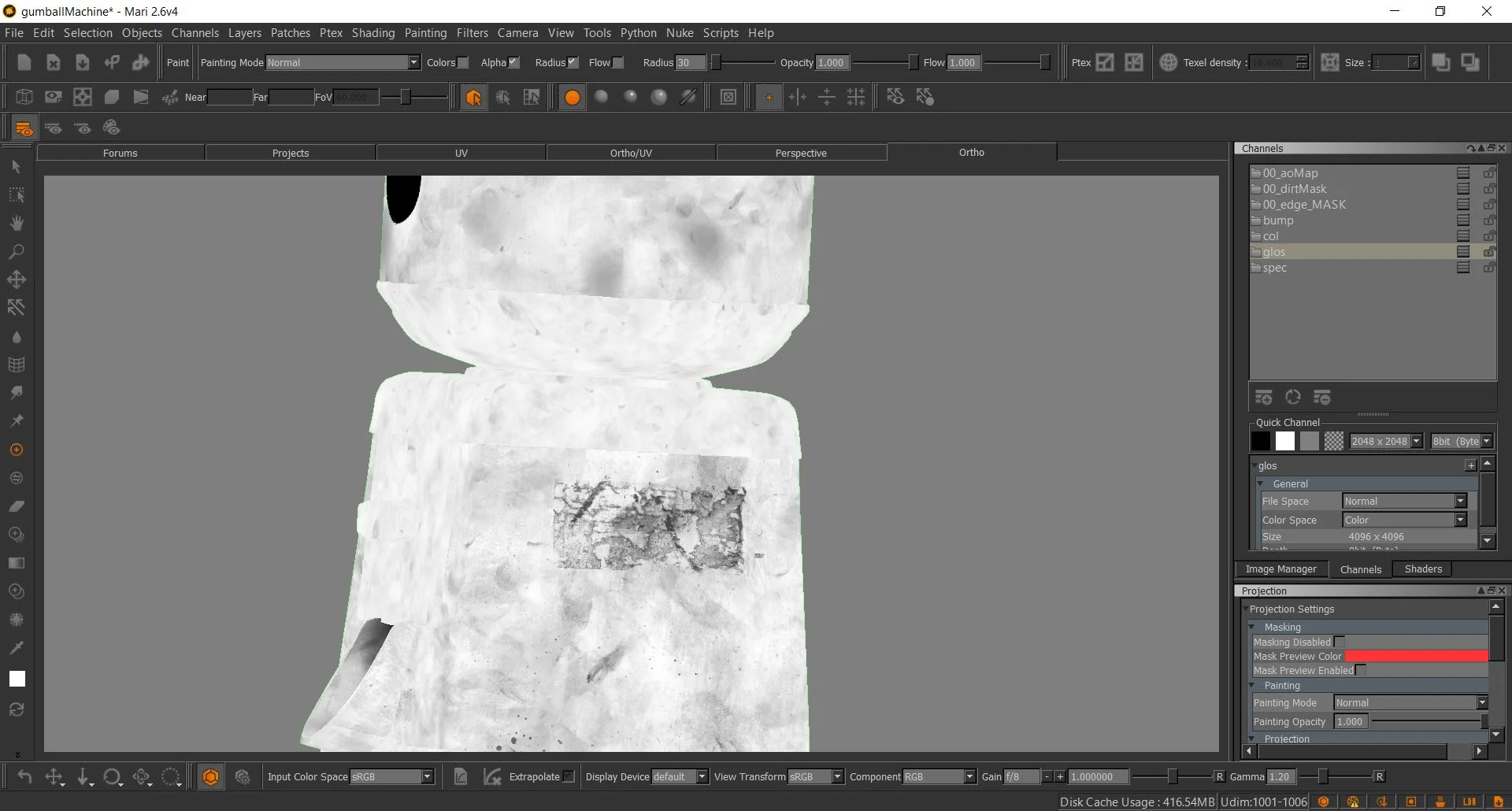Select the arrow Select tool in left toolbar
1512x811 pixels.
pos(16,167)
